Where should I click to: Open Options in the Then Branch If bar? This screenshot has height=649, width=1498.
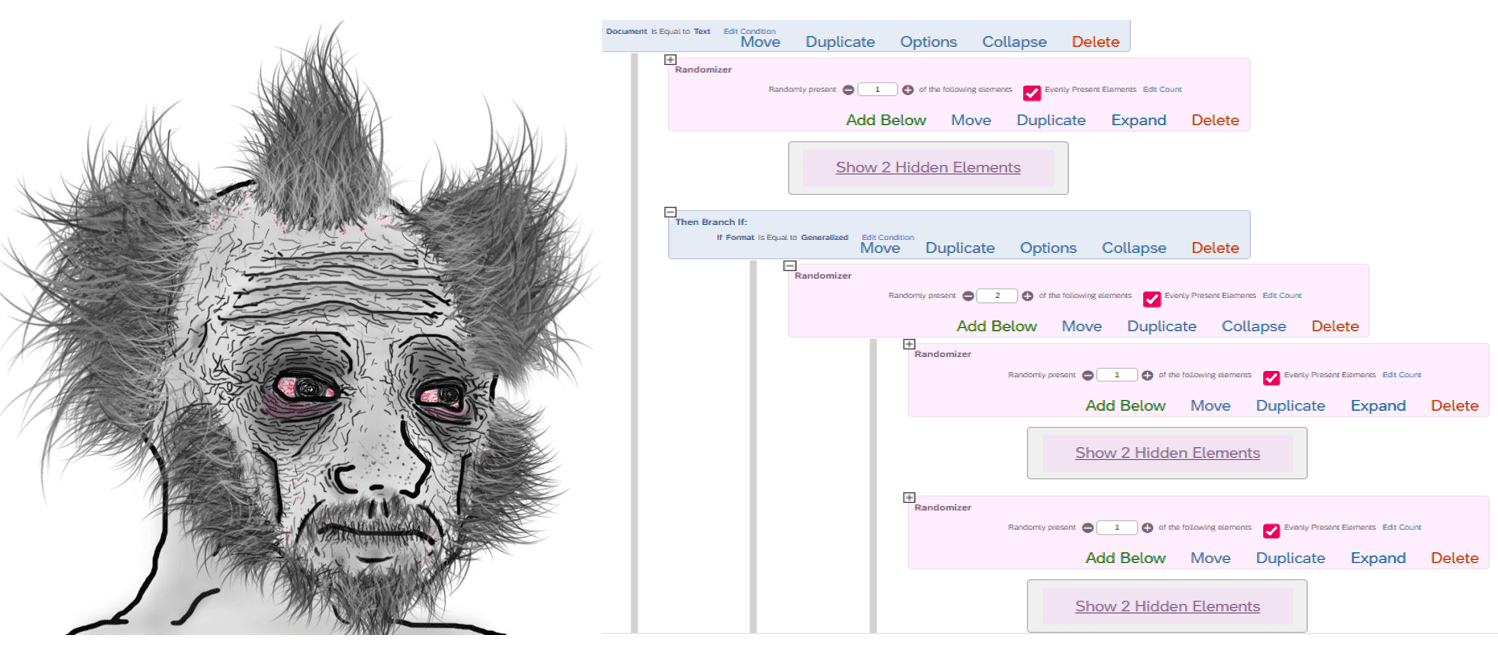[1048, 247]
